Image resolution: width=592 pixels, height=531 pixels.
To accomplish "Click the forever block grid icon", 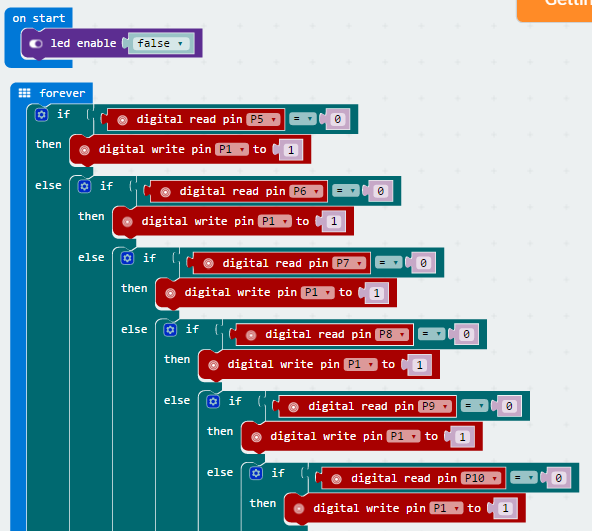I will pyautogui.click(x=25, y=93).
